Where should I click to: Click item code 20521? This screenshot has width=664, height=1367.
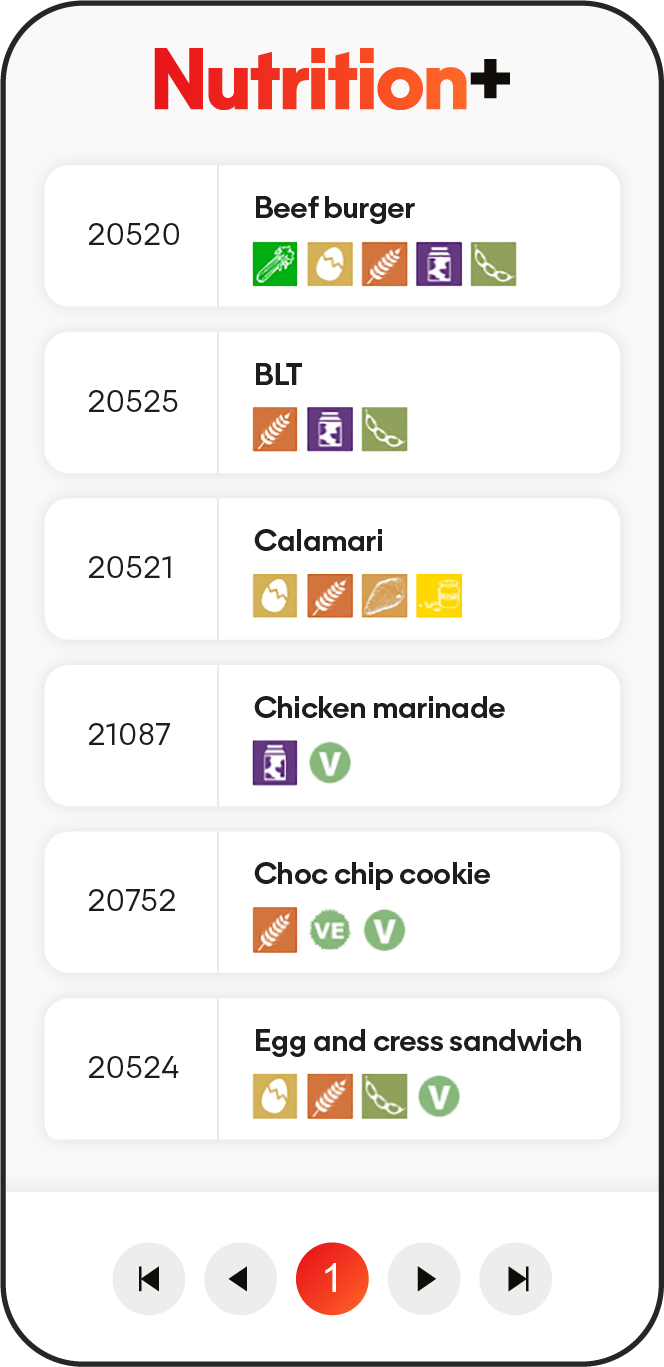tap(131, 568)
